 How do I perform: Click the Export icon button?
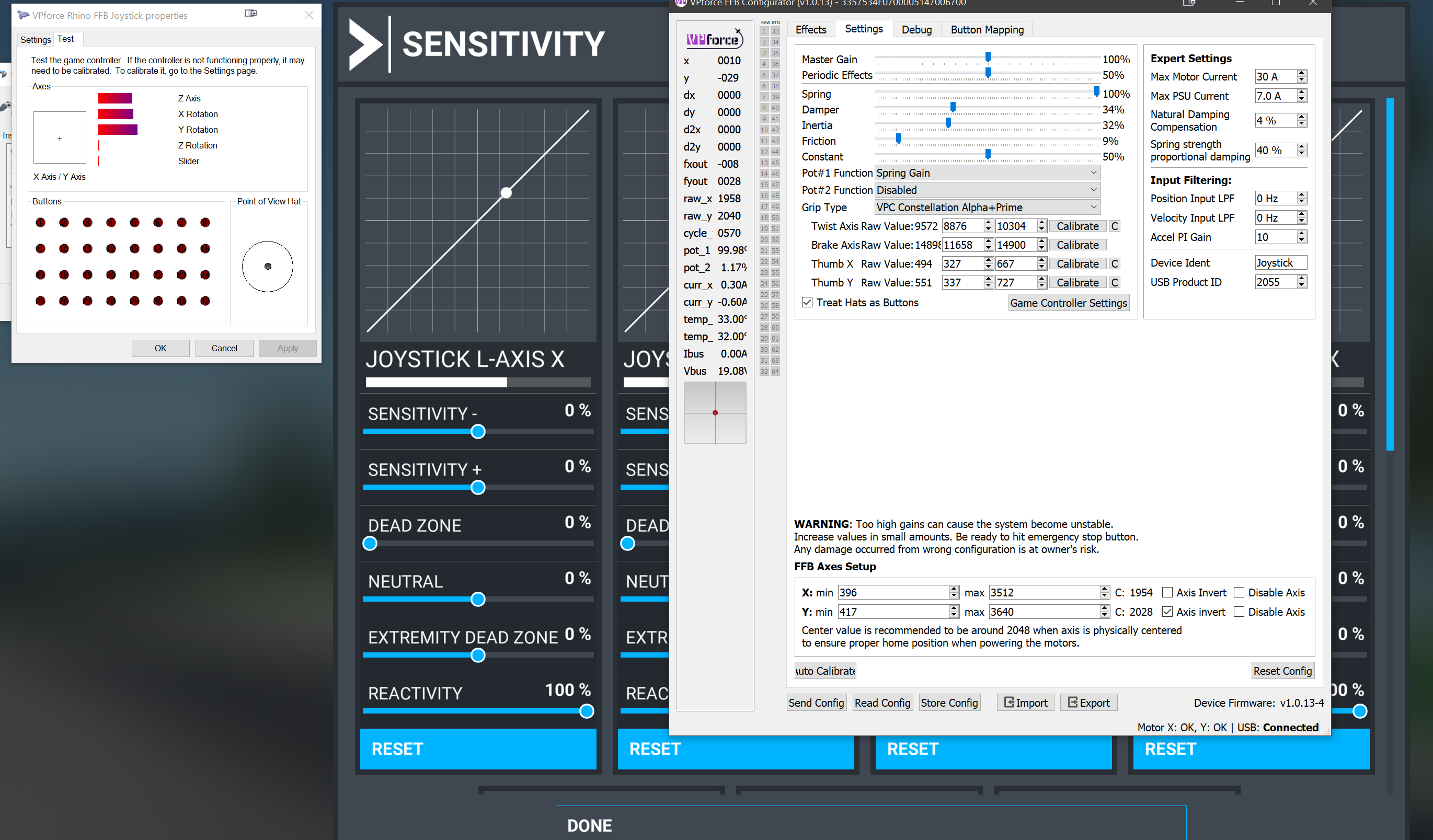pyautogui.click(x=1088, y=703)
